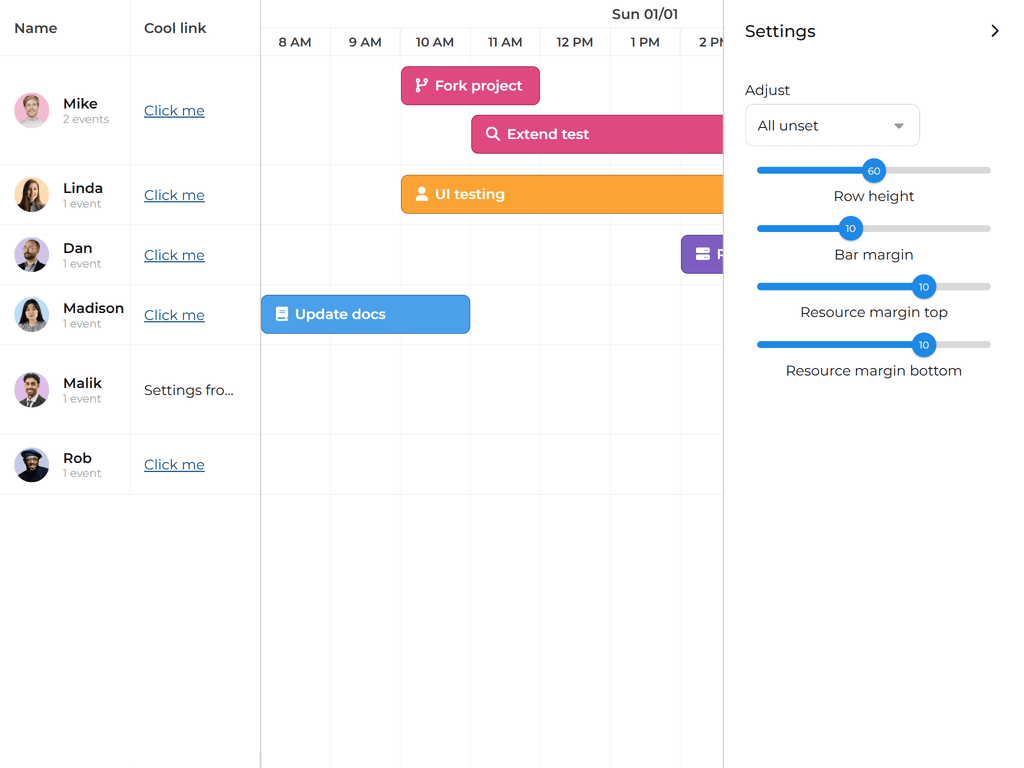The width and height of the screenshot is (1024, 768).
Task: Click the fork icon on Fork project event
Action: tap(422, 86)
